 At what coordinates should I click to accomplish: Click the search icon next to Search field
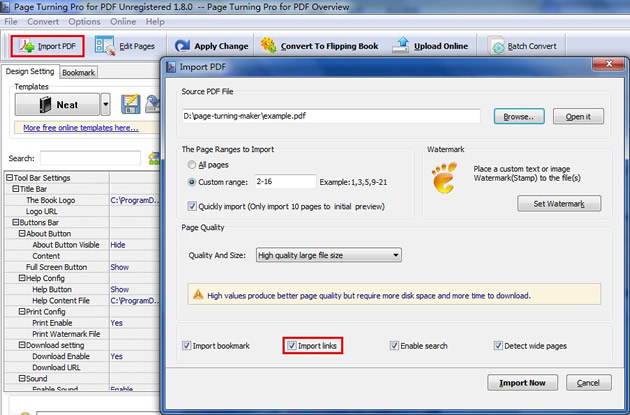[x=153, y=158]
